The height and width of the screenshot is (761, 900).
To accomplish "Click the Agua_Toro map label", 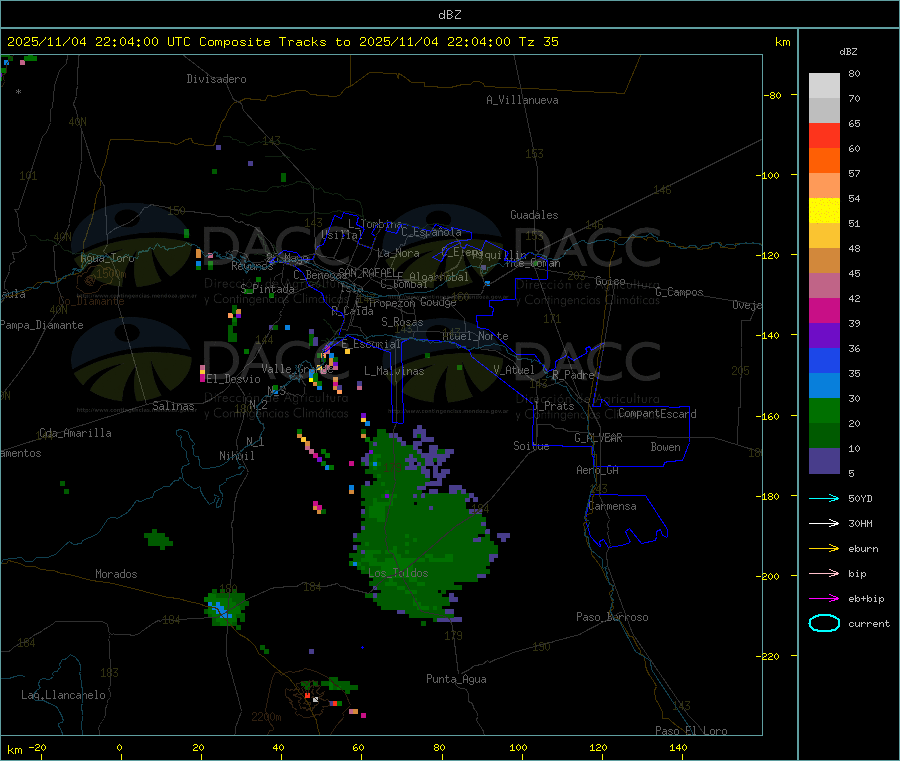I will (107, 258).
